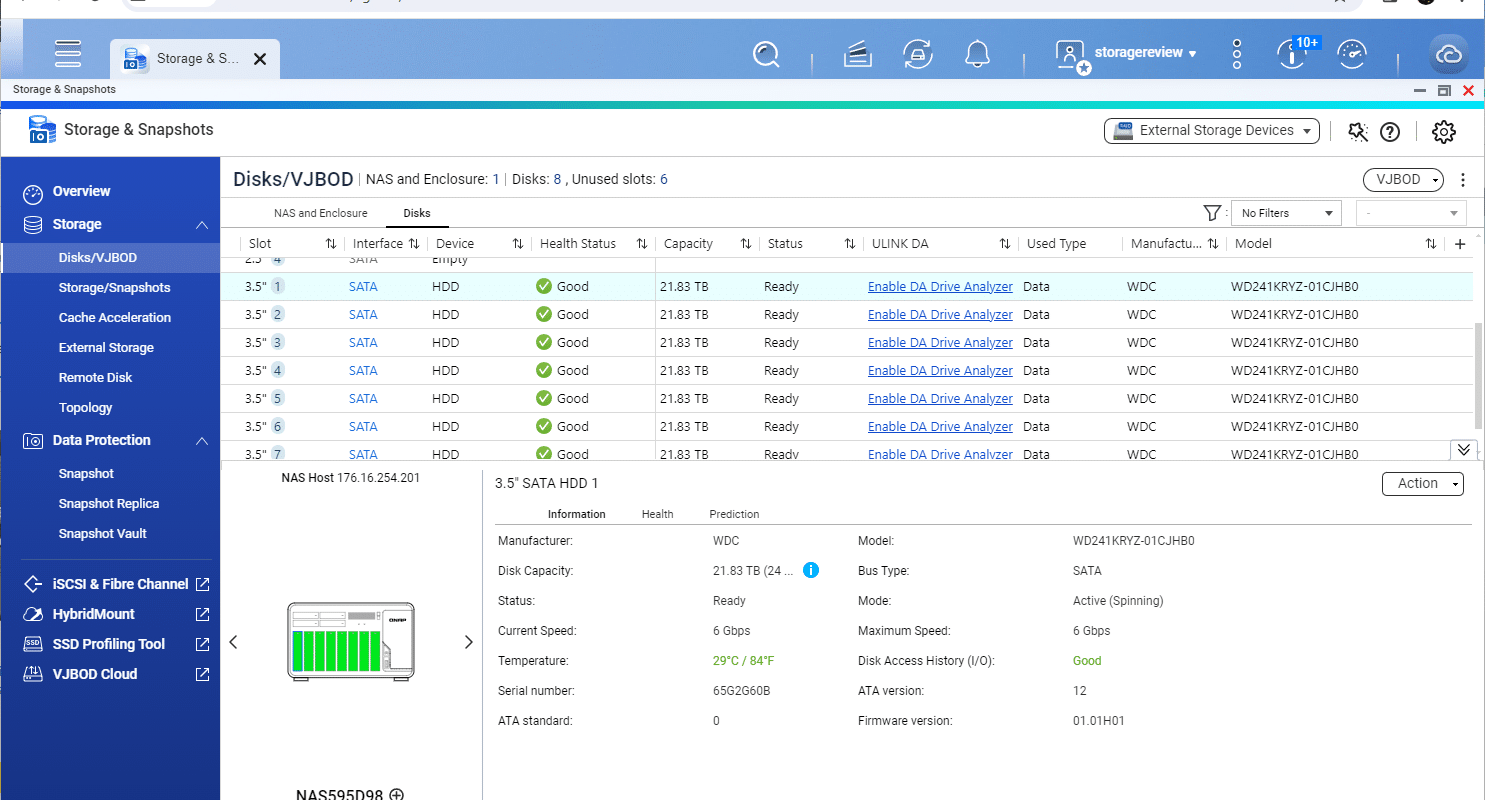This screenshot has height=800, width=1485.
Task: Open the external devices sync icon
Action: coord(917,54)
